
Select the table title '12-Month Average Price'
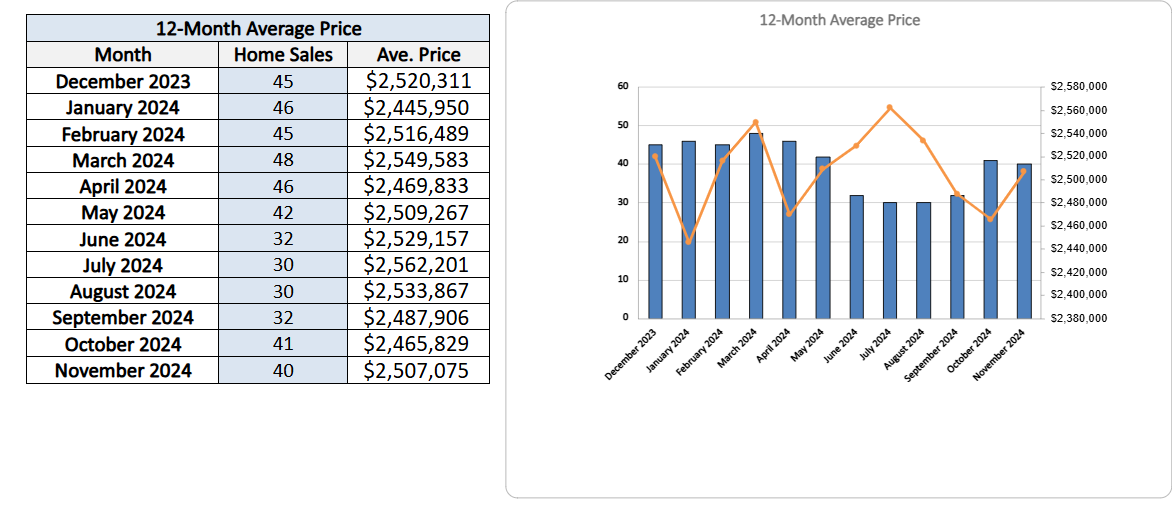tap(258, 29)
